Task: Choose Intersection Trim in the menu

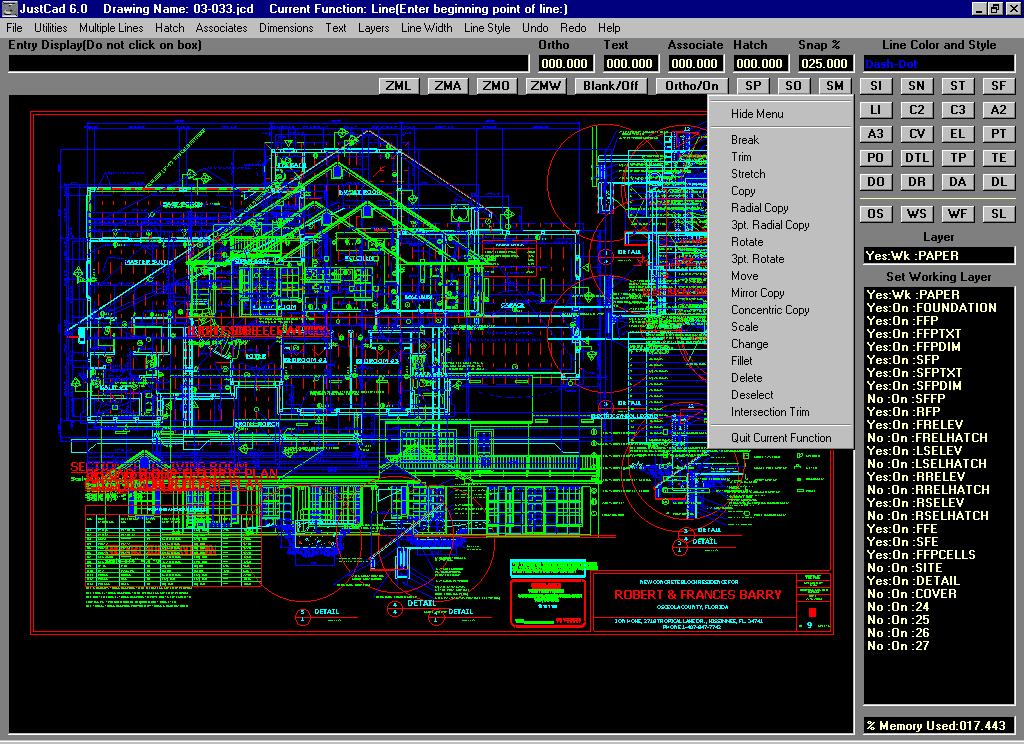Action: coord(770,412)
